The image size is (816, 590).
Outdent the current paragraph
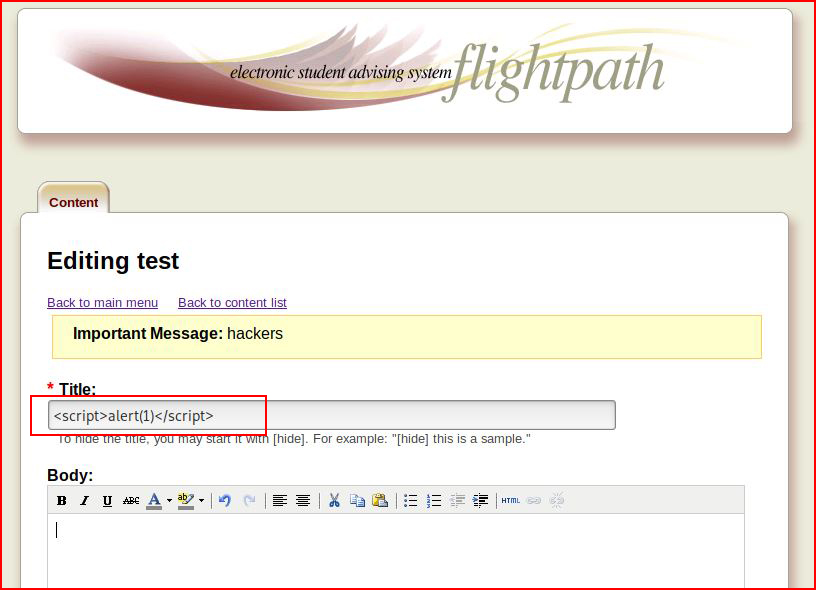click(x=457, y=501)
